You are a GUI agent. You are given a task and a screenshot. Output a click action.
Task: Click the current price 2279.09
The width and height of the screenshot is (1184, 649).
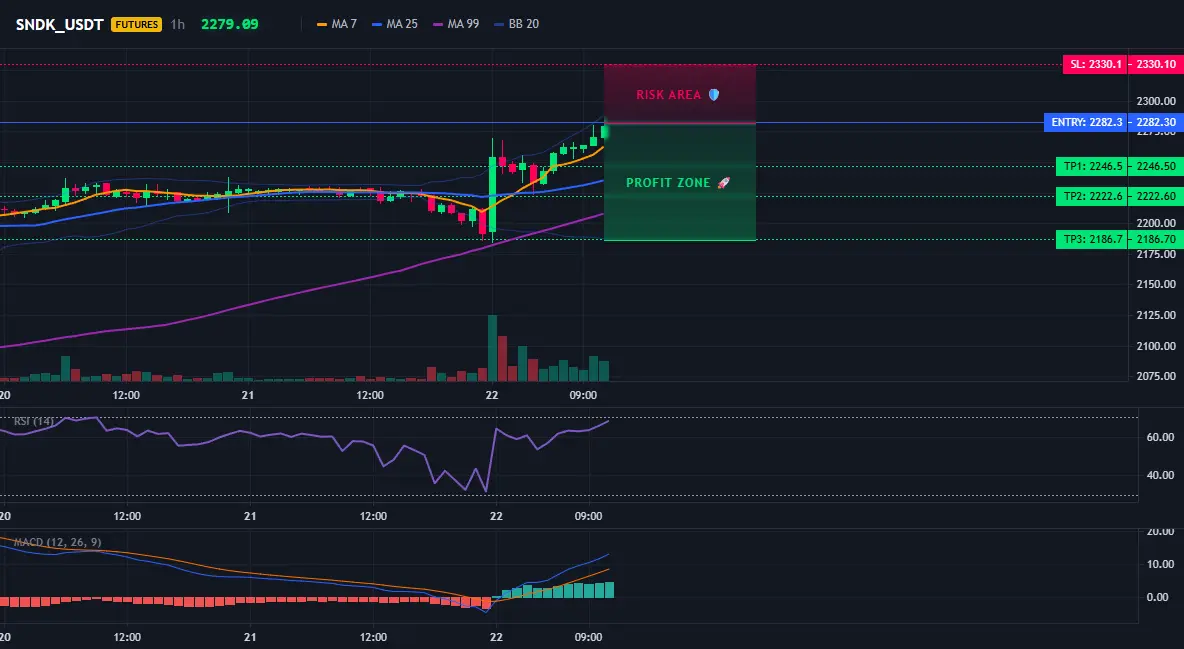(x=230, y=24)
